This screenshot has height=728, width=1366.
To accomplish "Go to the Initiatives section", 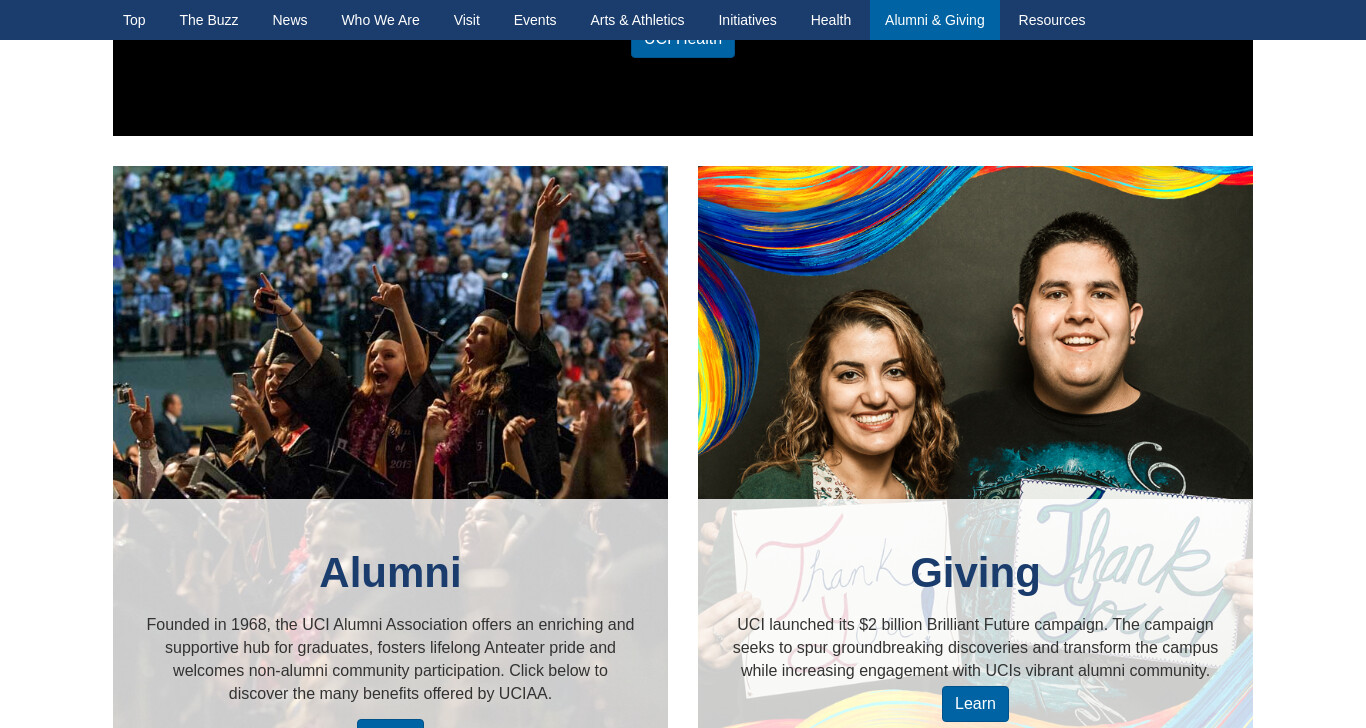I will click(747, 20).
